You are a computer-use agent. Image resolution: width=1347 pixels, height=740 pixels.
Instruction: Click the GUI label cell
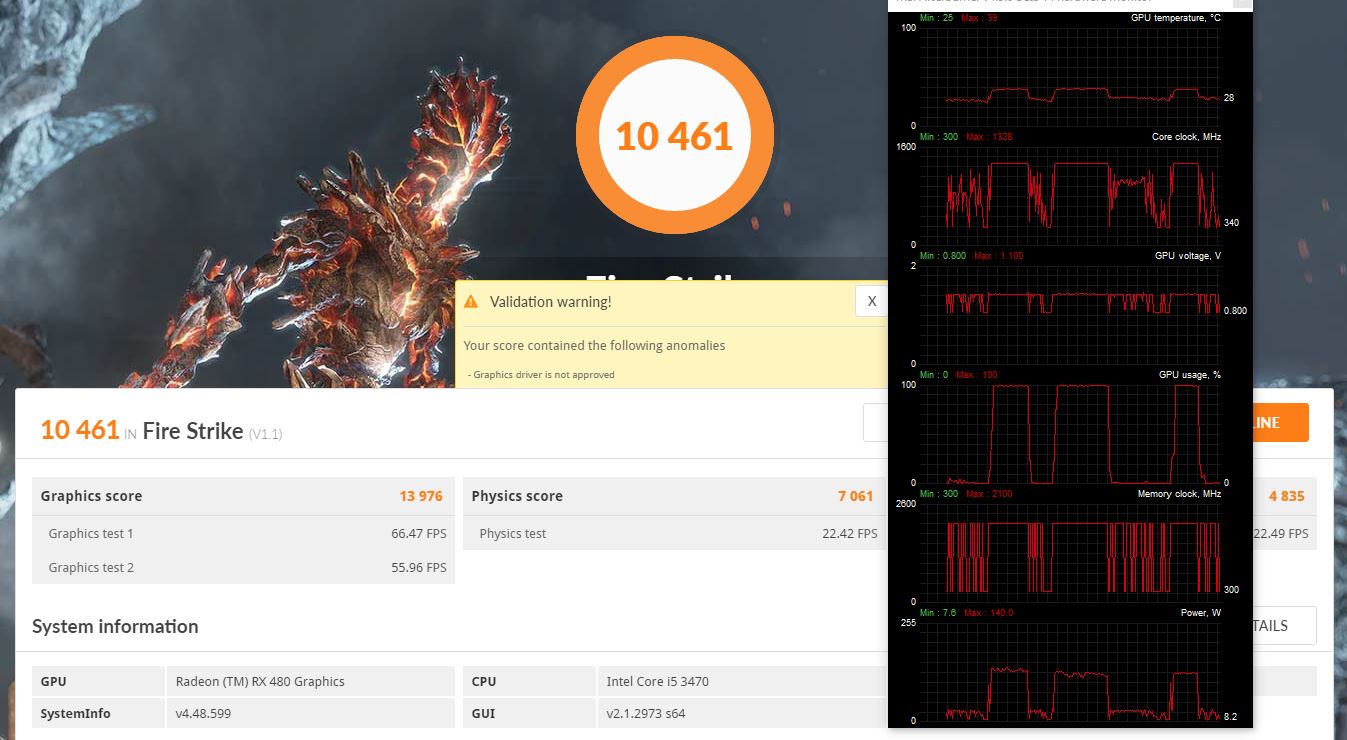(529, 713)
